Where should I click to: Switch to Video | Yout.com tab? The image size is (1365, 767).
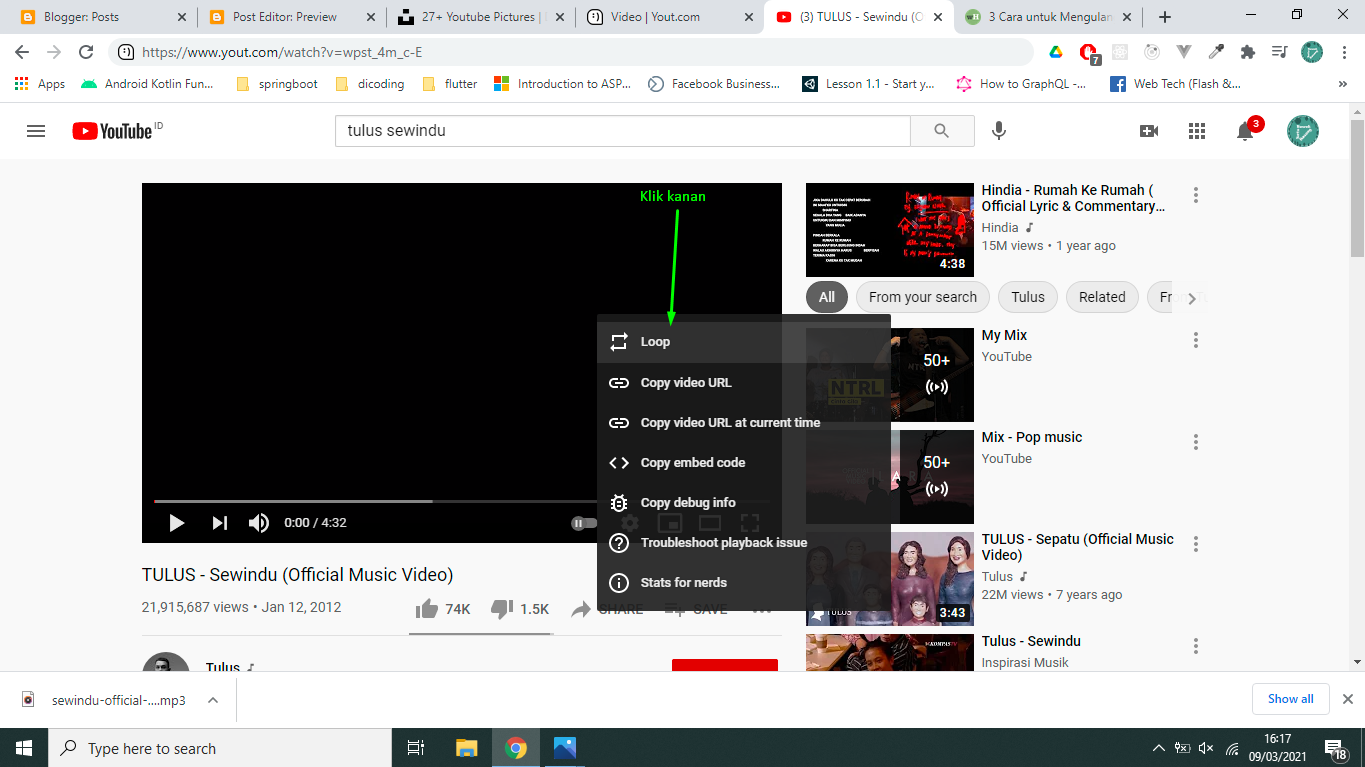coord(668,17)
